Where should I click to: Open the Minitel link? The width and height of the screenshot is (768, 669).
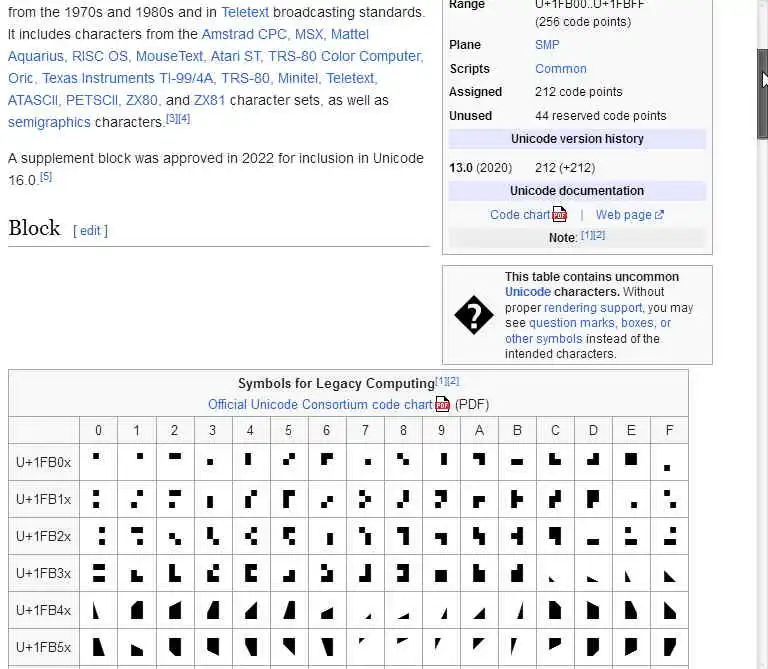[x=298, y=78]
